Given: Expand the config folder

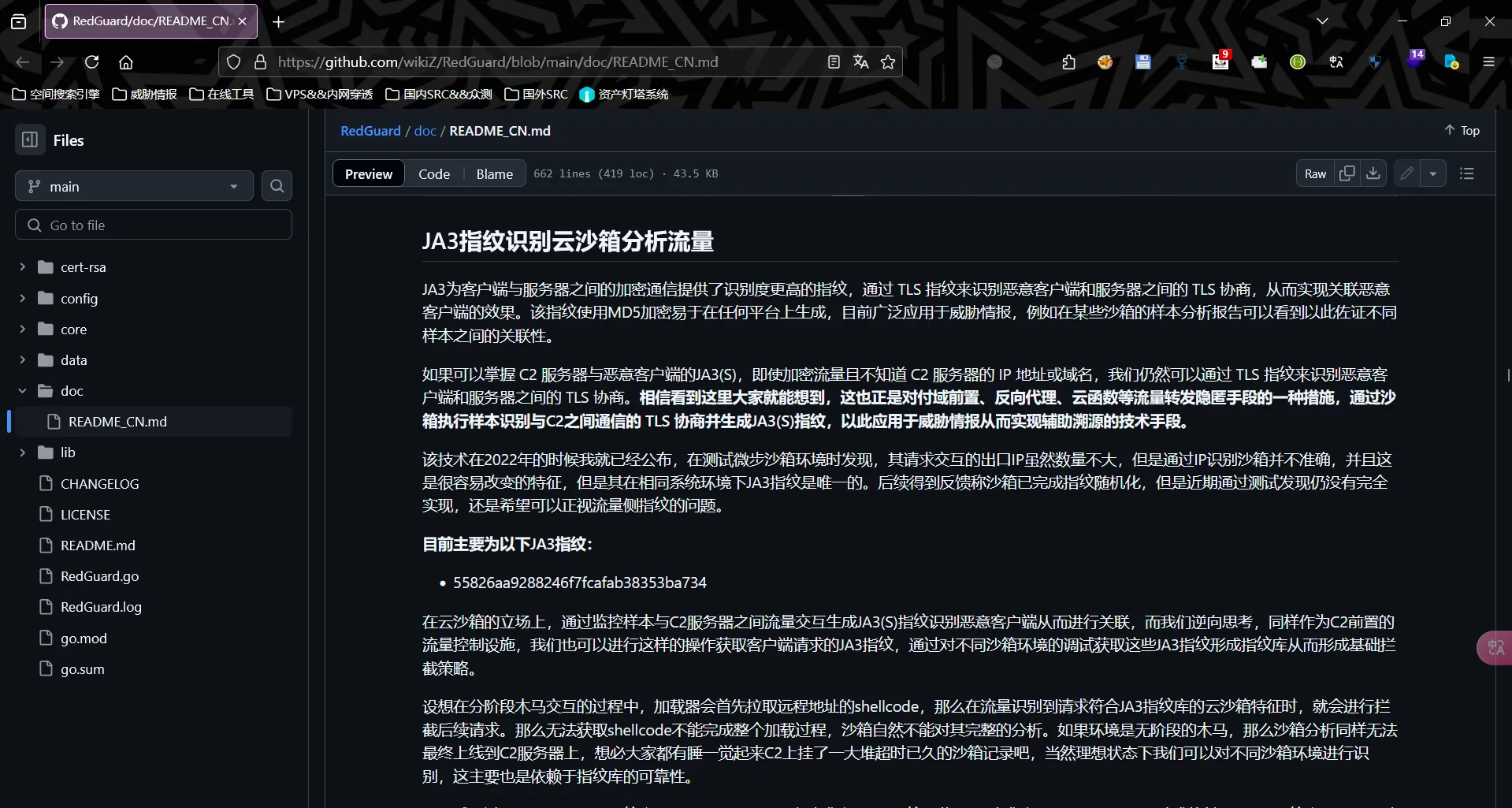Looking at the screenshot, I should pos(23,298).
